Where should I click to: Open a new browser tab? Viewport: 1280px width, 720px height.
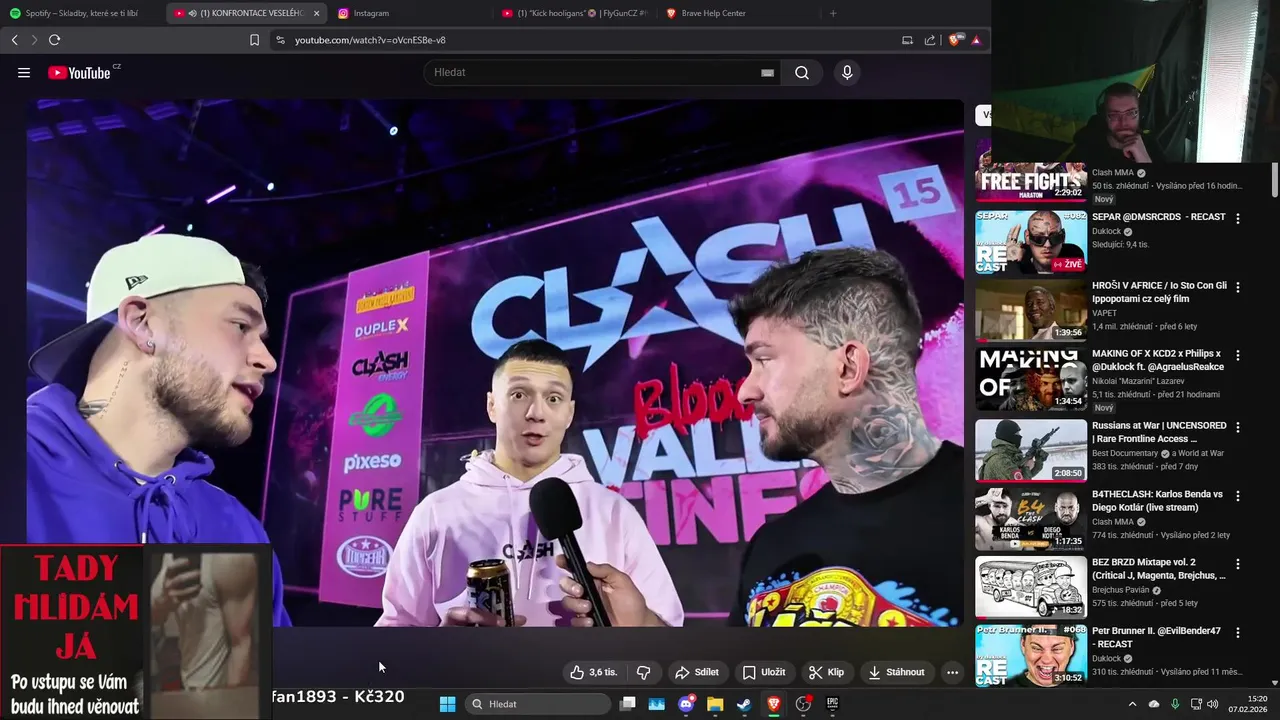[x=833, y=13]
